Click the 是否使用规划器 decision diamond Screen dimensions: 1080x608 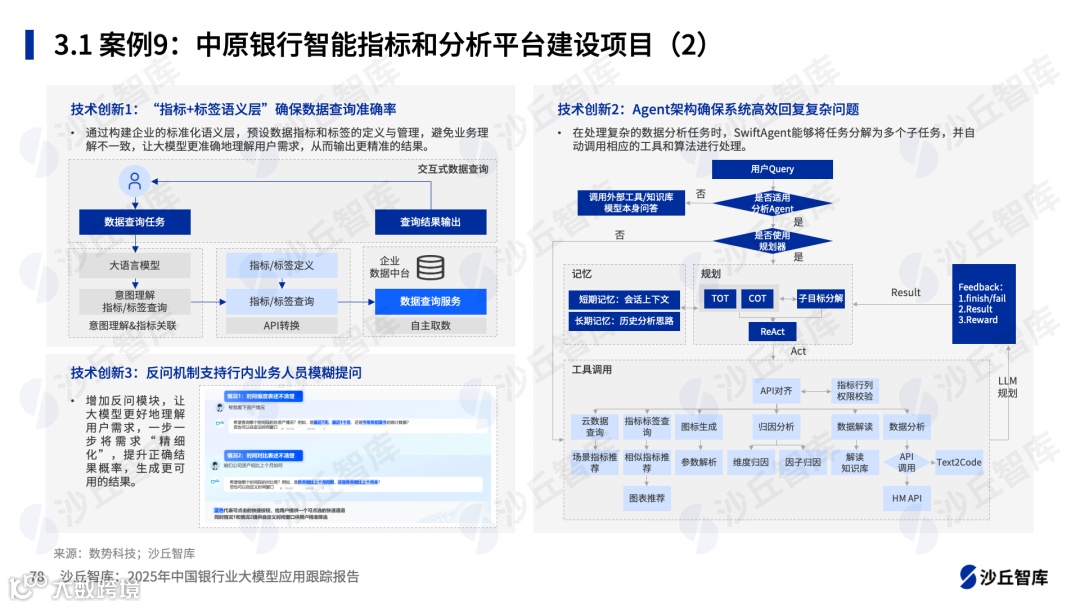click(x=772, y=240)
